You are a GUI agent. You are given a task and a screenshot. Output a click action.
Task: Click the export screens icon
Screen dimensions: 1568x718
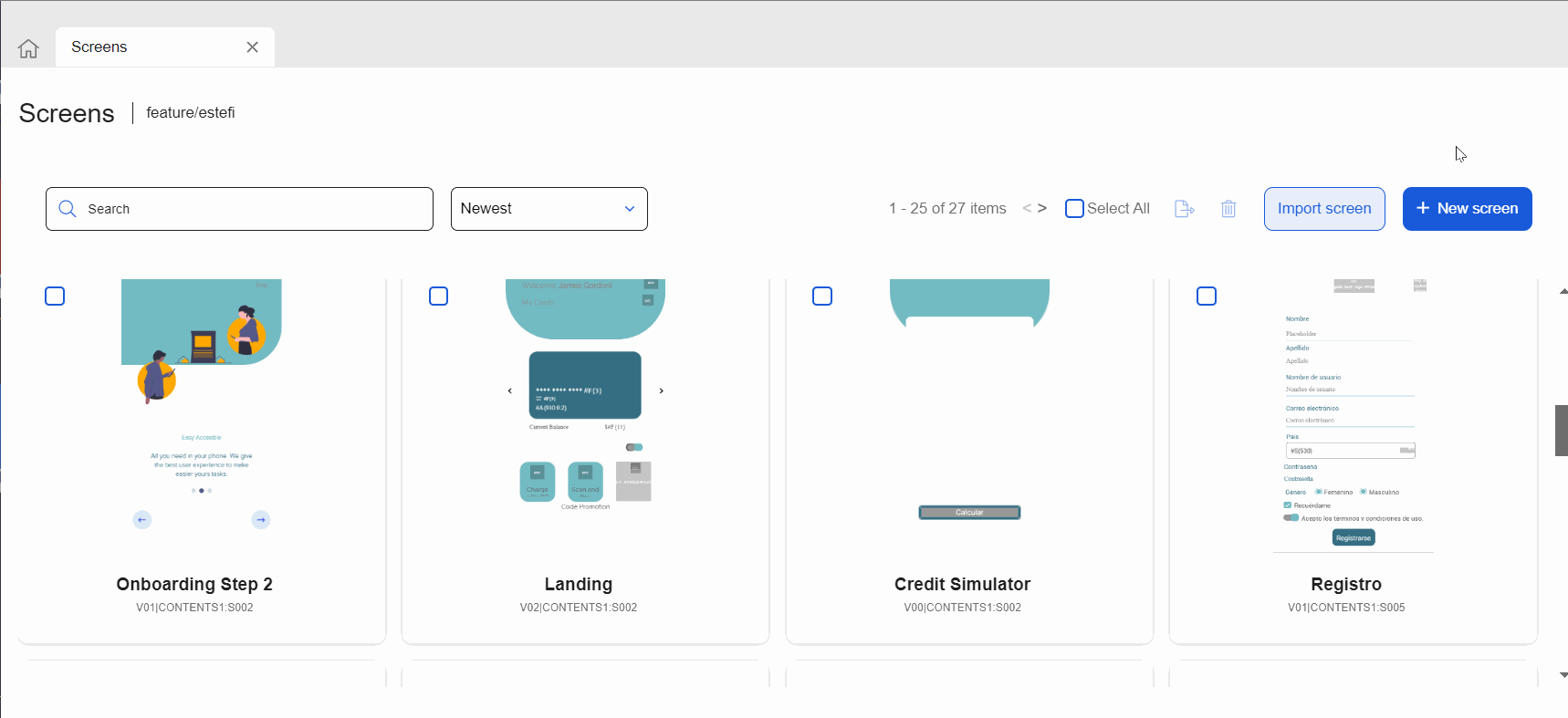[x=1184, y=209]
